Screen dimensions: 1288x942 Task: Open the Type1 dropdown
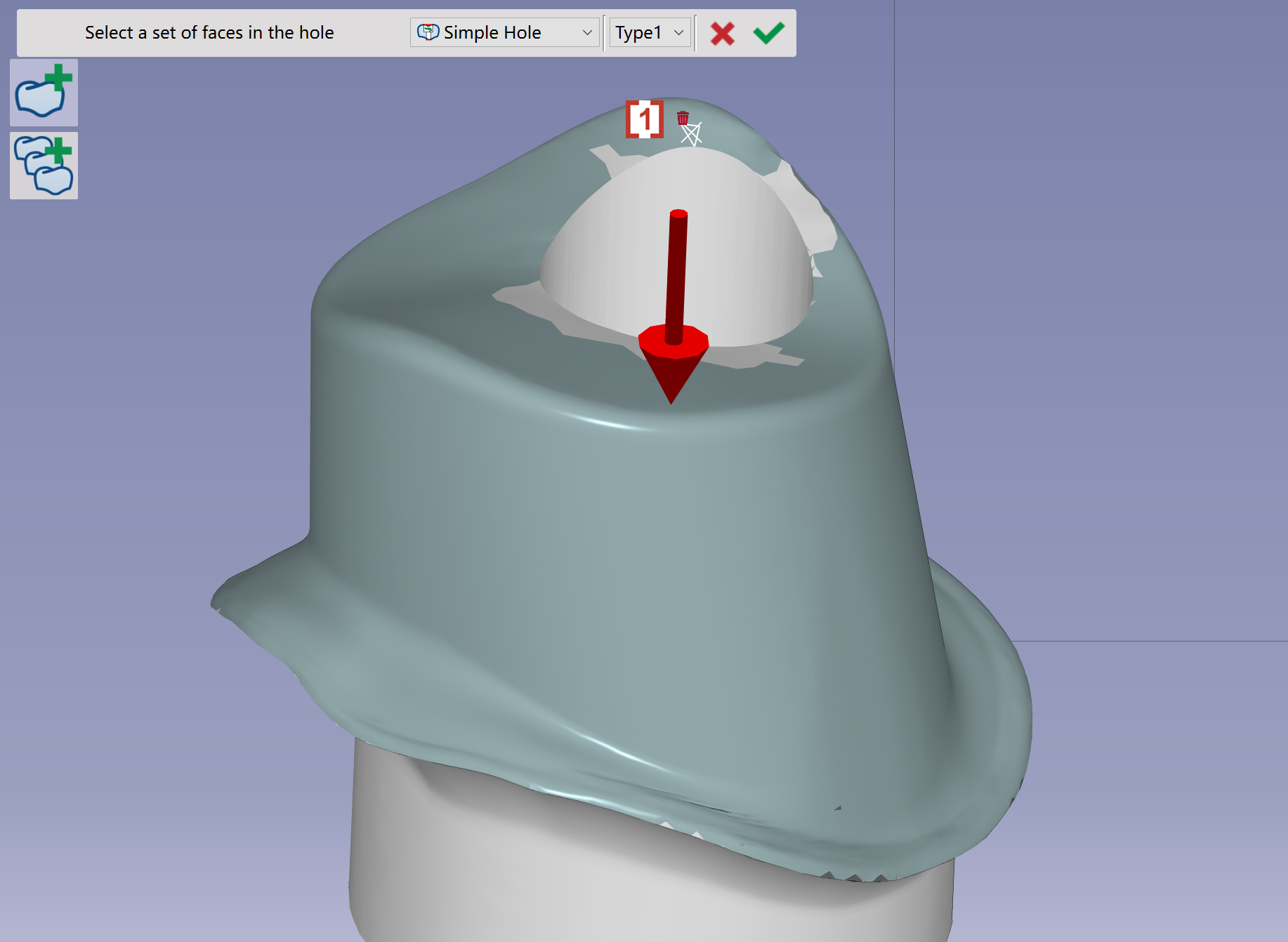coord(650,32)
